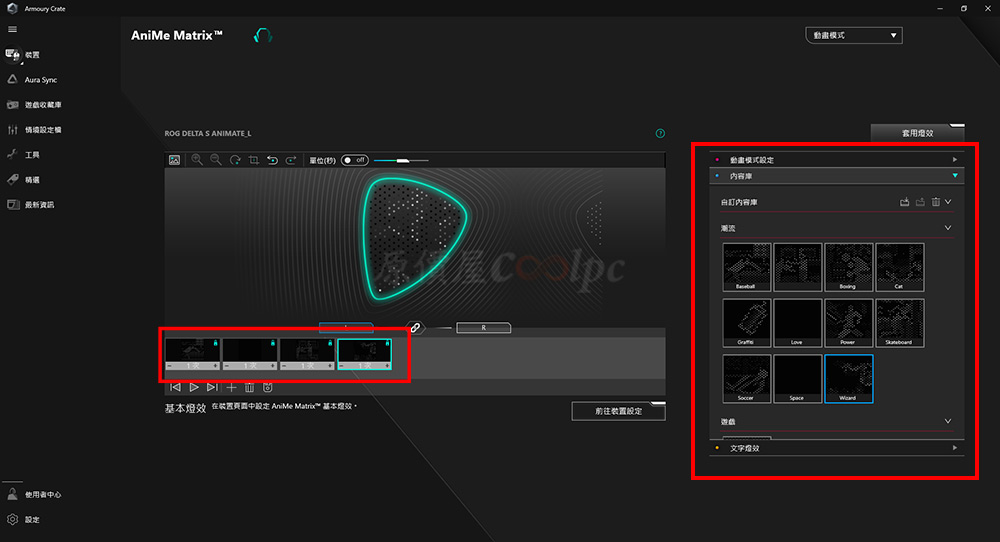Collapse the 自訂內容庫 chevron

click(x=948, y=202)
